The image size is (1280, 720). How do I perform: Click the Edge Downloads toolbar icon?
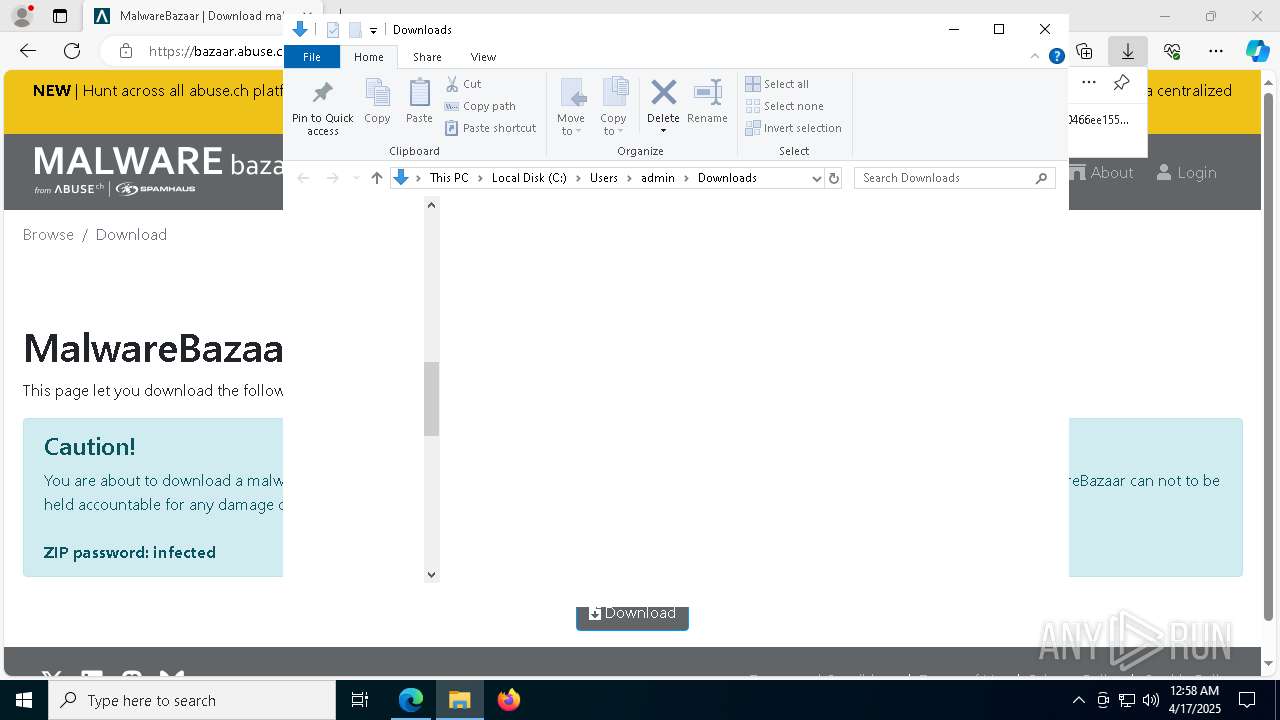[x=1128, y=51]
